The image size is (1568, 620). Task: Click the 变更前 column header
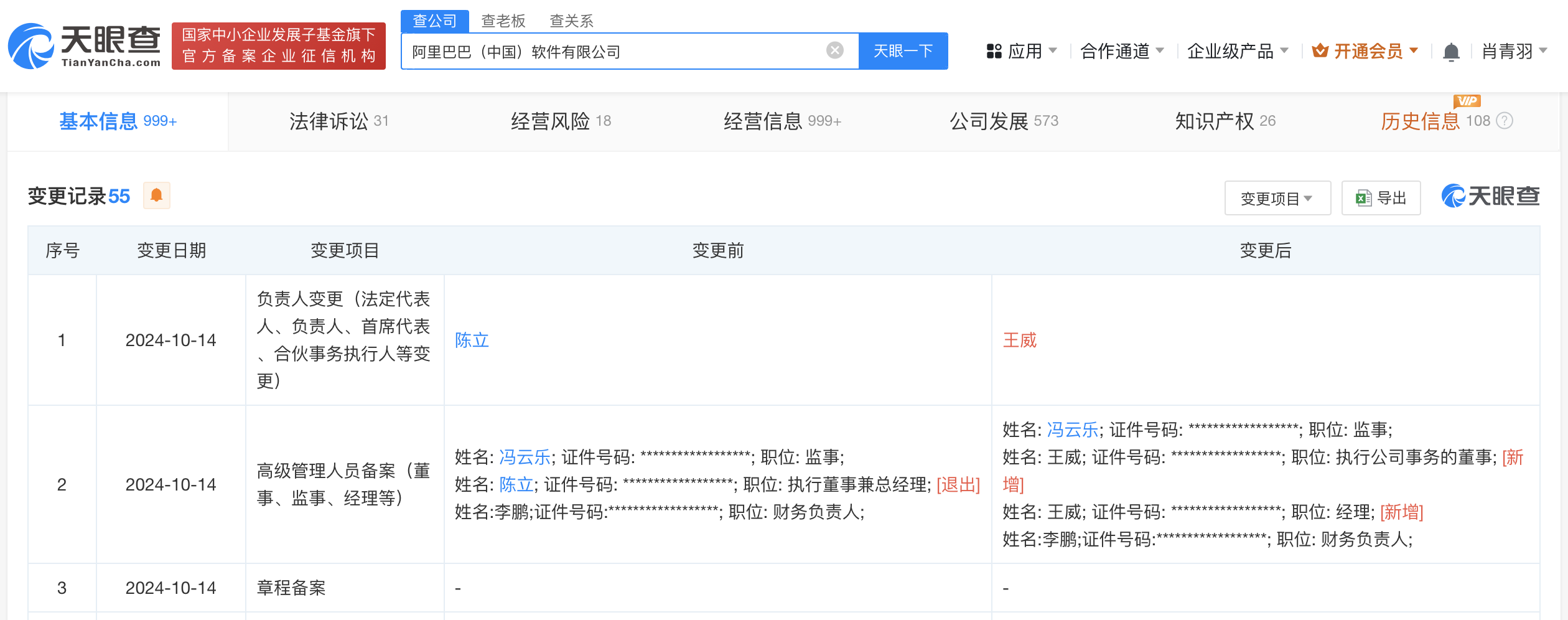(x=718, y=250)
